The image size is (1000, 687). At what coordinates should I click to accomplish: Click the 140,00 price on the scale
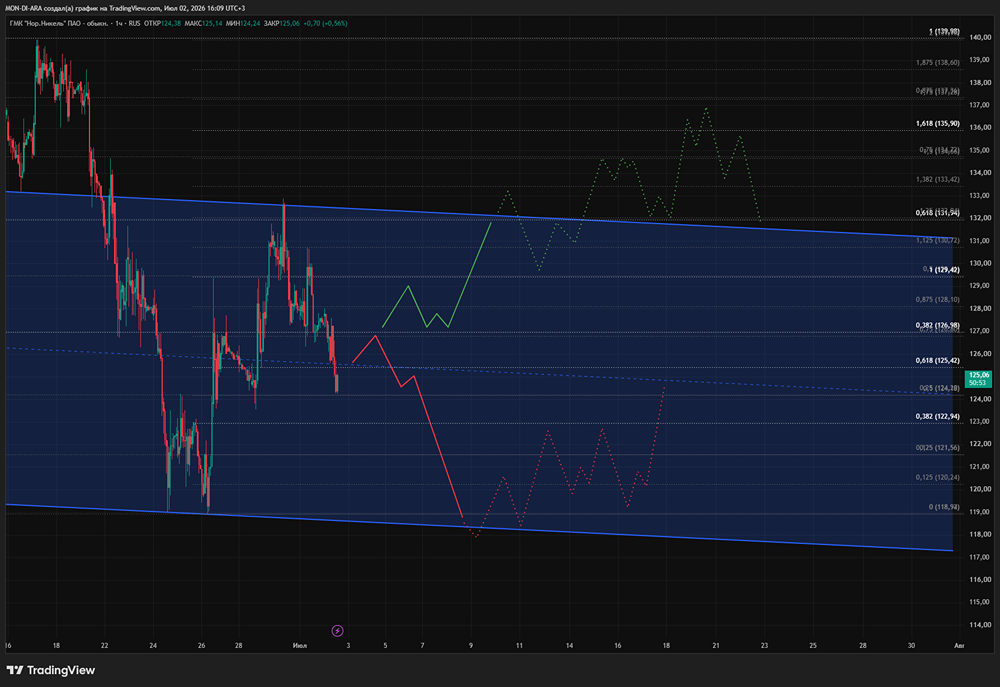[x=980, y=38]
